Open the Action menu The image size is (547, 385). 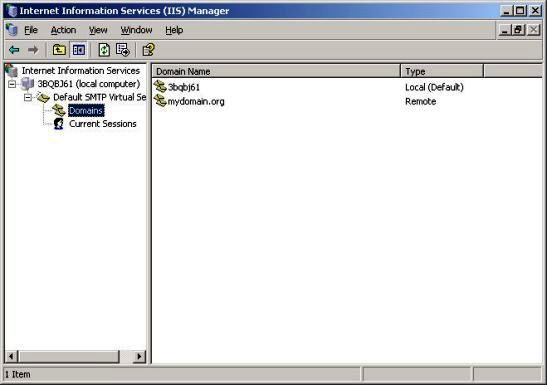coord(63,30)
